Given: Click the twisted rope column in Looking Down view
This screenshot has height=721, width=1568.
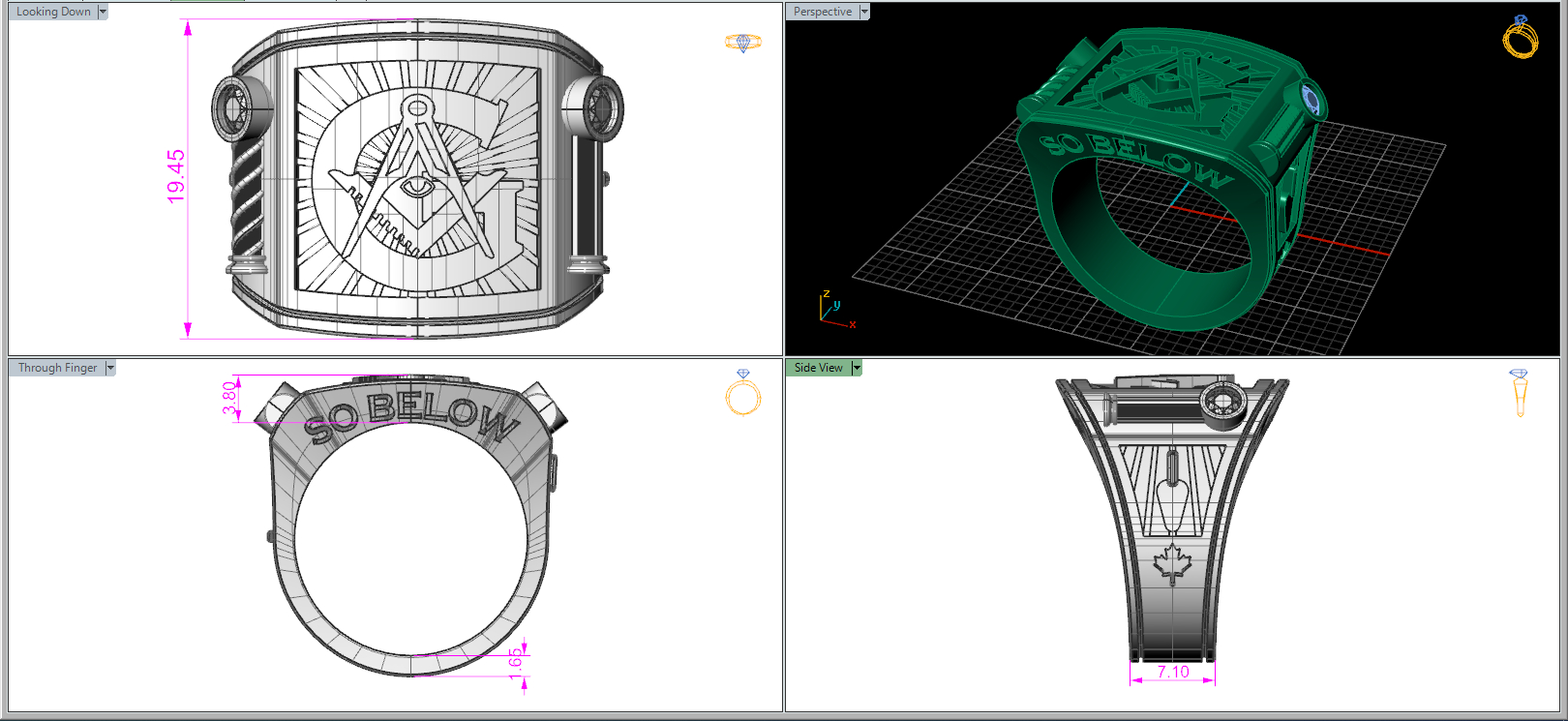Looking at the screenshot, I should click(x=247, y=198).
